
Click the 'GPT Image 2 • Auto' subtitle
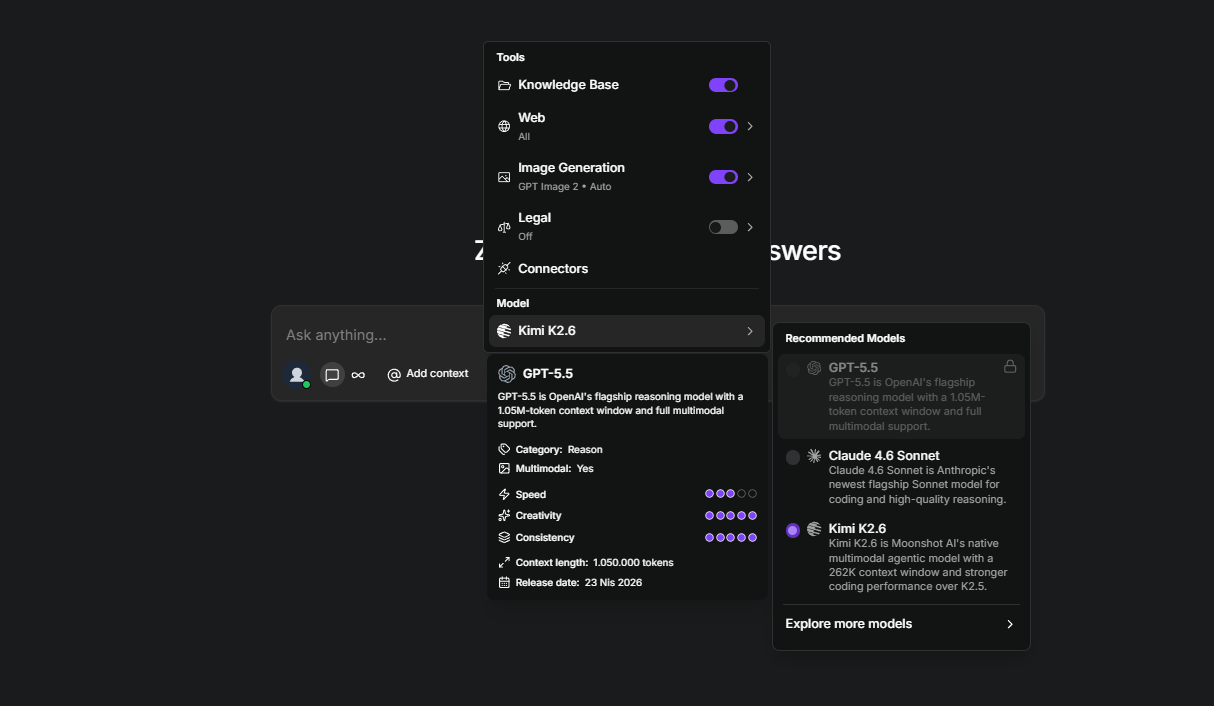[564, 187]
